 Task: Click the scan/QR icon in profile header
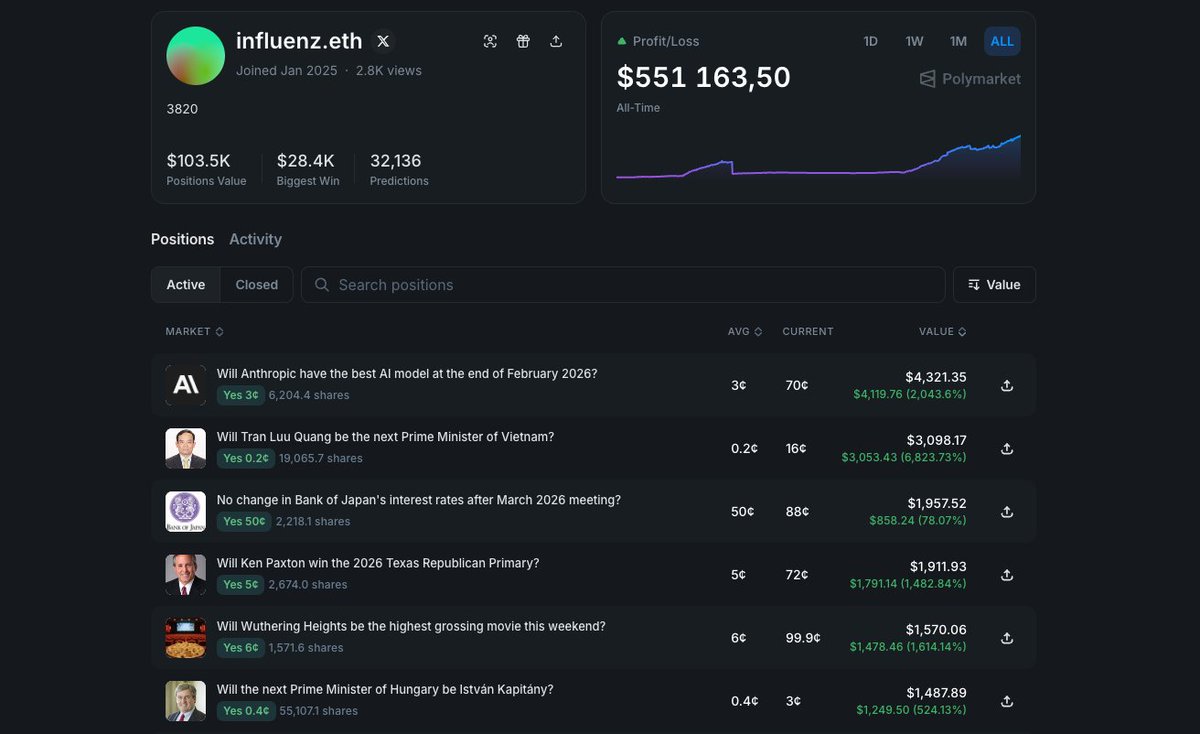[490, 41]
